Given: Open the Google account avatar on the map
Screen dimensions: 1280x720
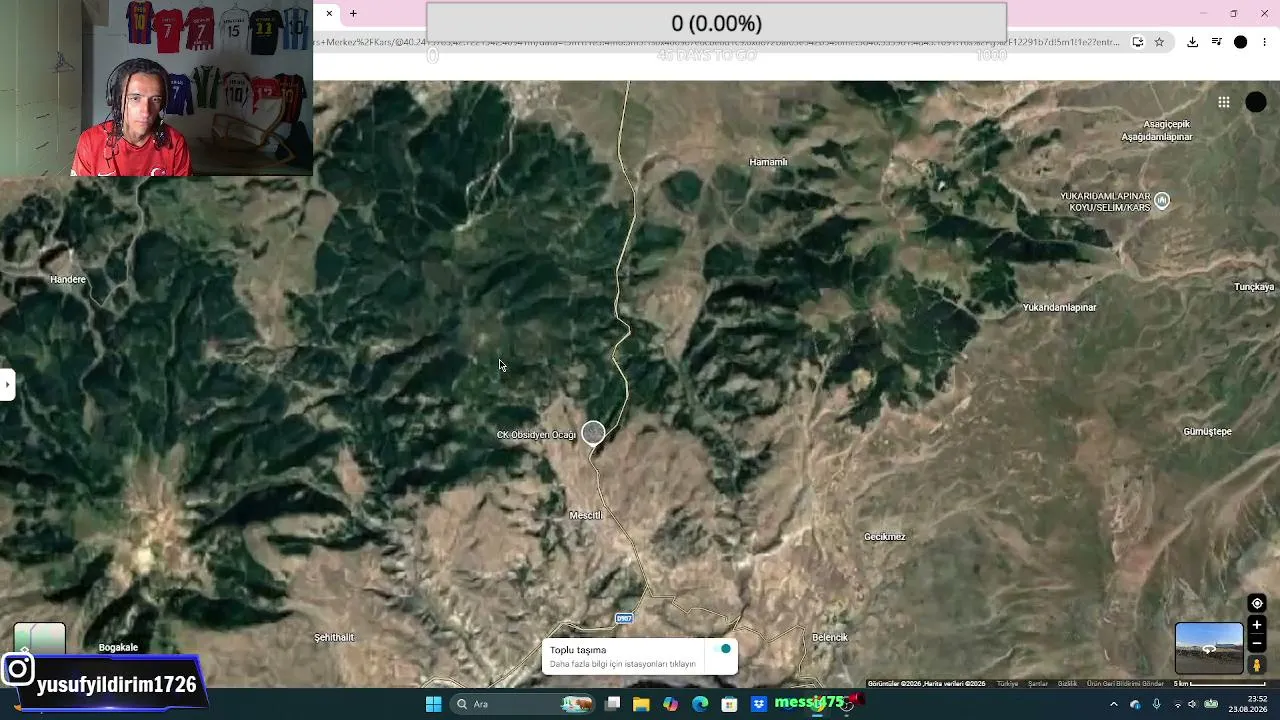Looking at the screenshot, I should click(1256, 102).
